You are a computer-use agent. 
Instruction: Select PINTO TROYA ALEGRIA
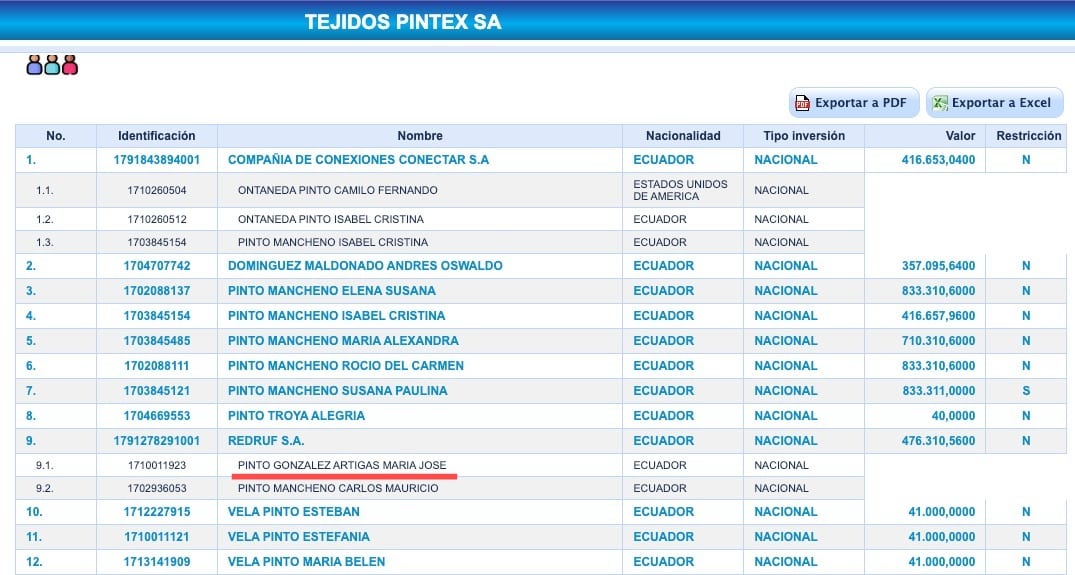pos(296,416)
